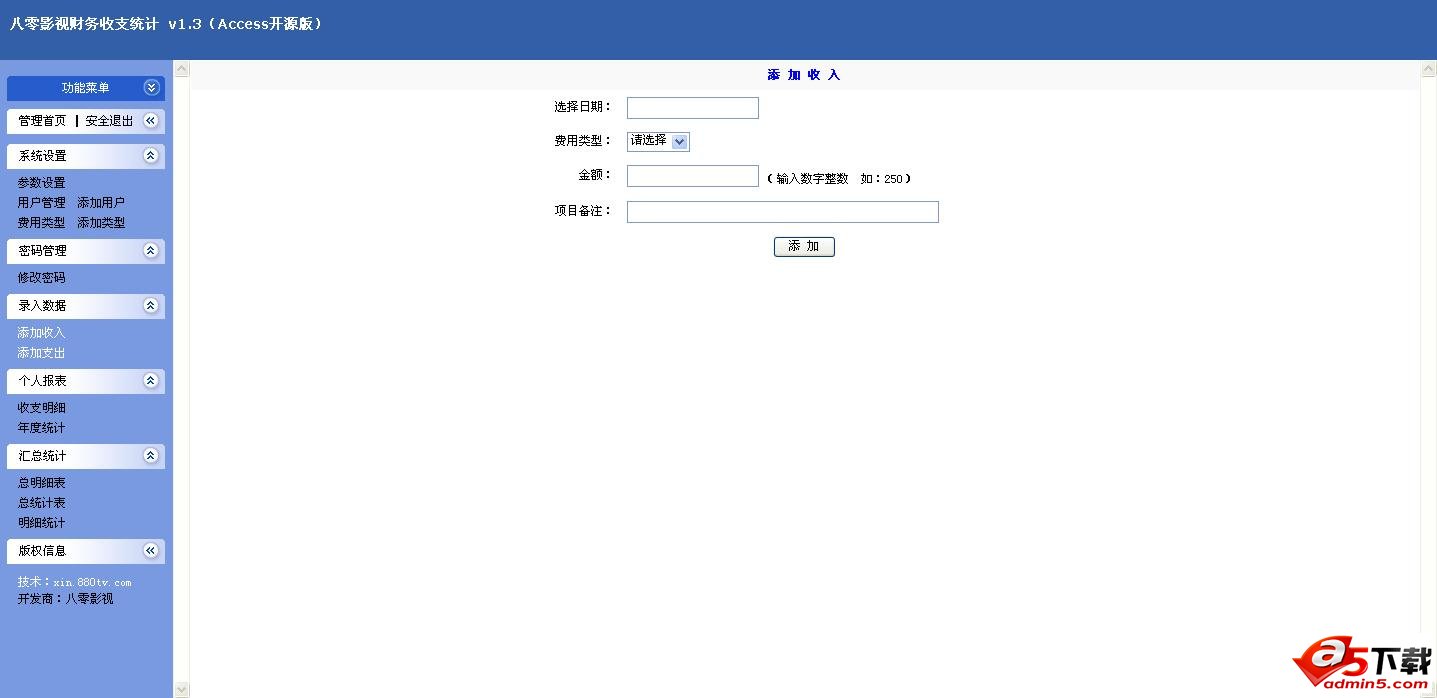Open 添加用户 page
The image size is (1437, 698).
[x=101, y=203]
